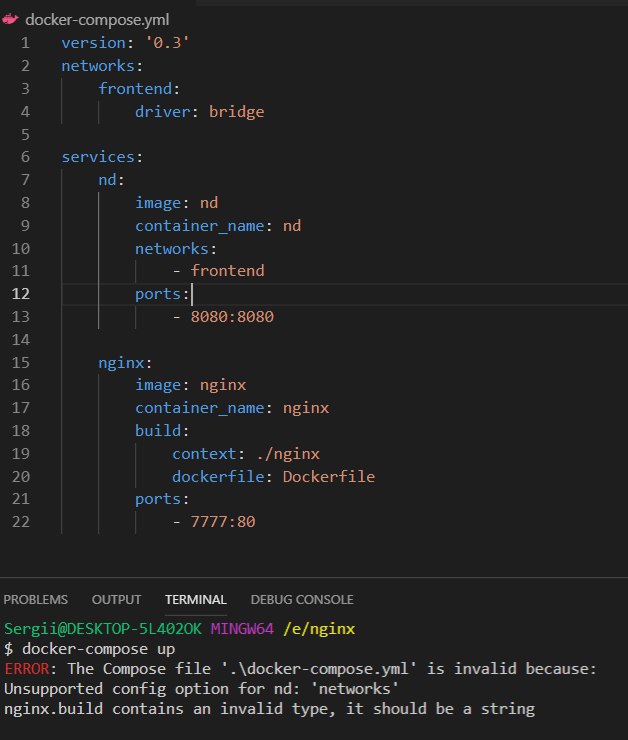Click the red ERROR word in terminal
The image size is (628, 740).
click(x=27, y=669)
